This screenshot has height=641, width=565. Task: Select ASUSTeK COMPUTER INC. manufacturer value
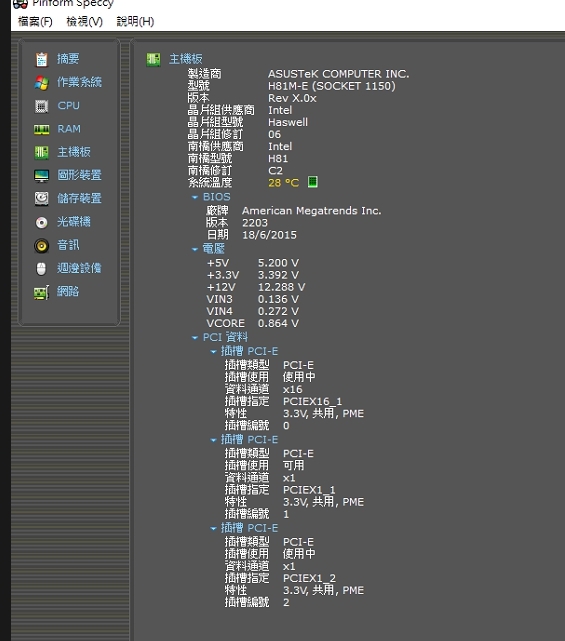(338, 74)
